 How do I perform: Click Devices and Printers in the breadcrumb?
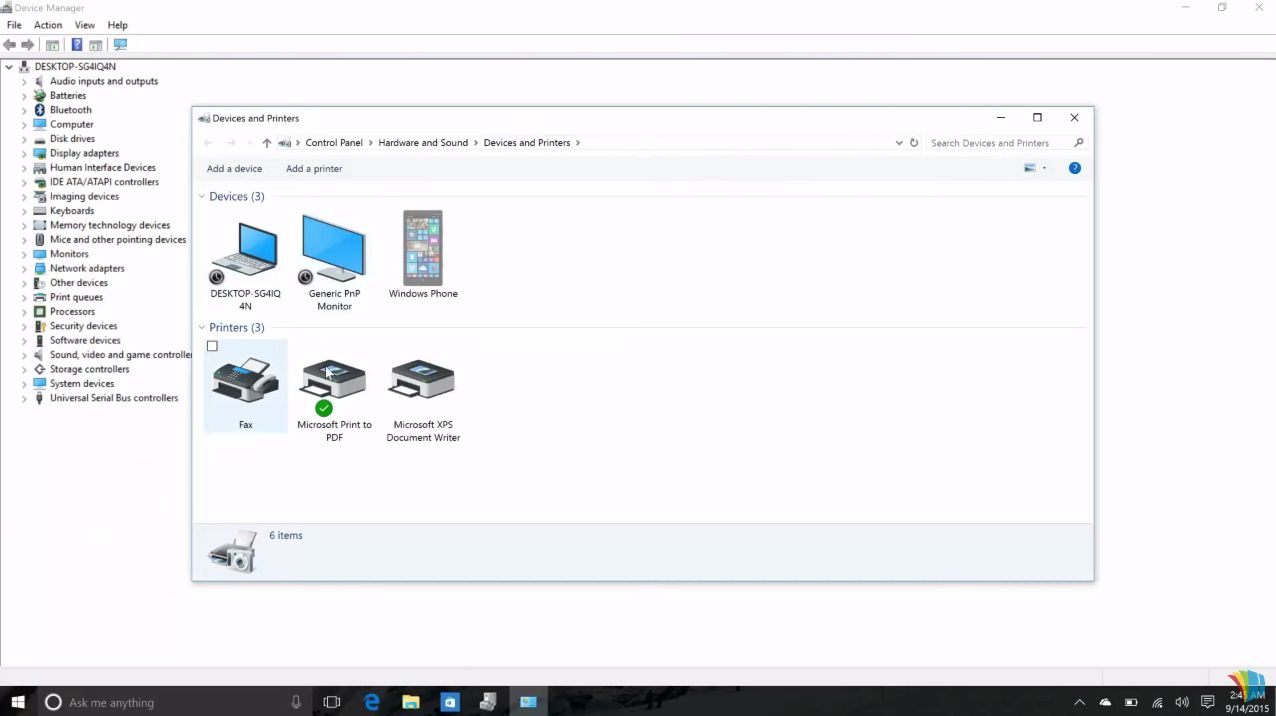point(527,143)
